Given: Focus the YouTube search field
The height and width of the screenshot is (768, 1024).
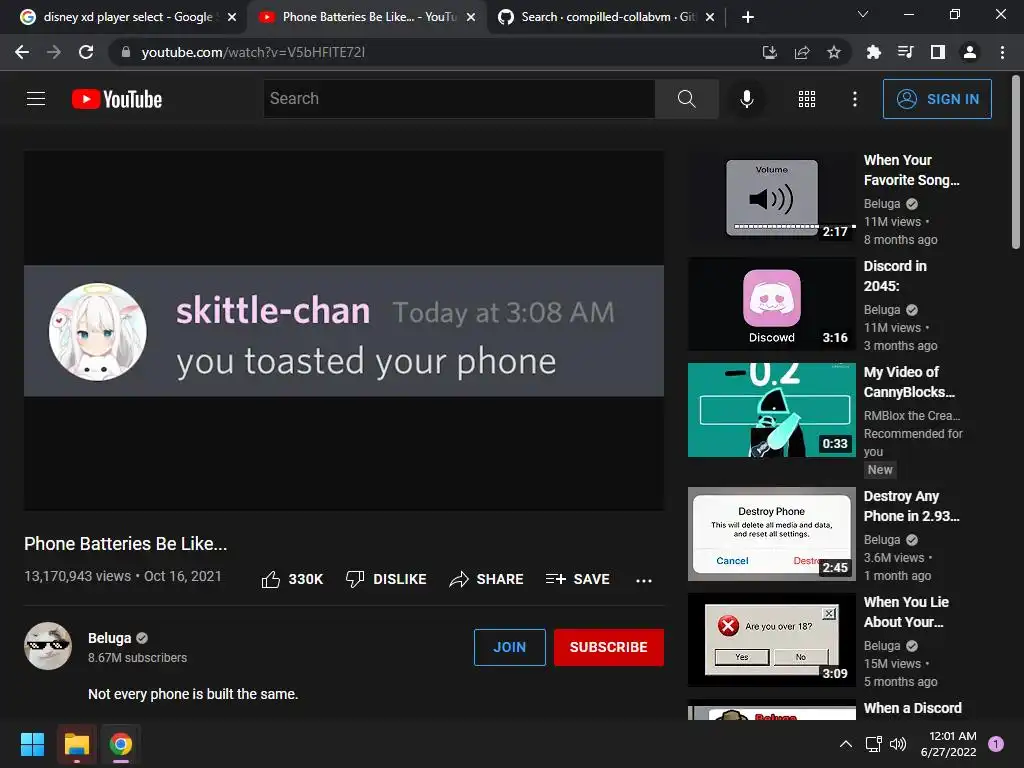Looking at the screenshot, I should [x=459, y=99].
